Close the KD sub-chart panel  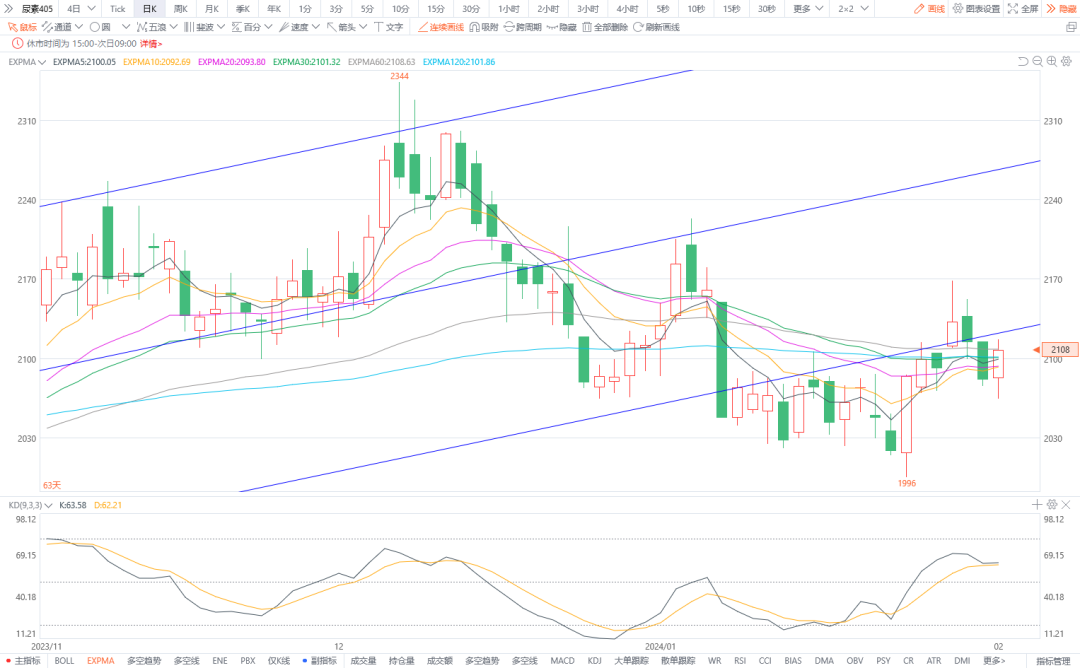coord(1066,505)
